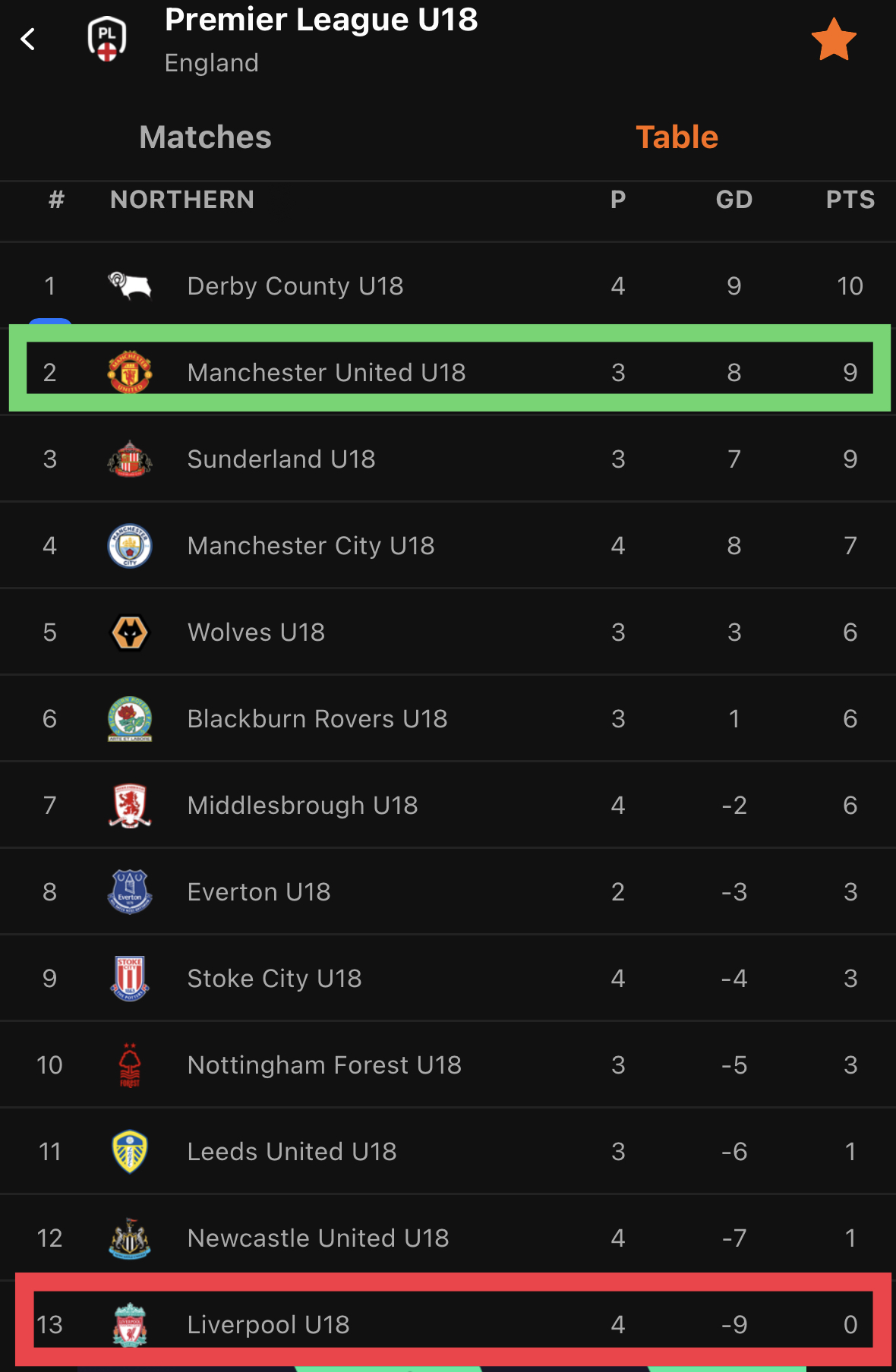The width and height of the screenshot is (896, 1372).
Task: Click the Blackburn Rovers rose crest
Action: (x=130, y=719)
